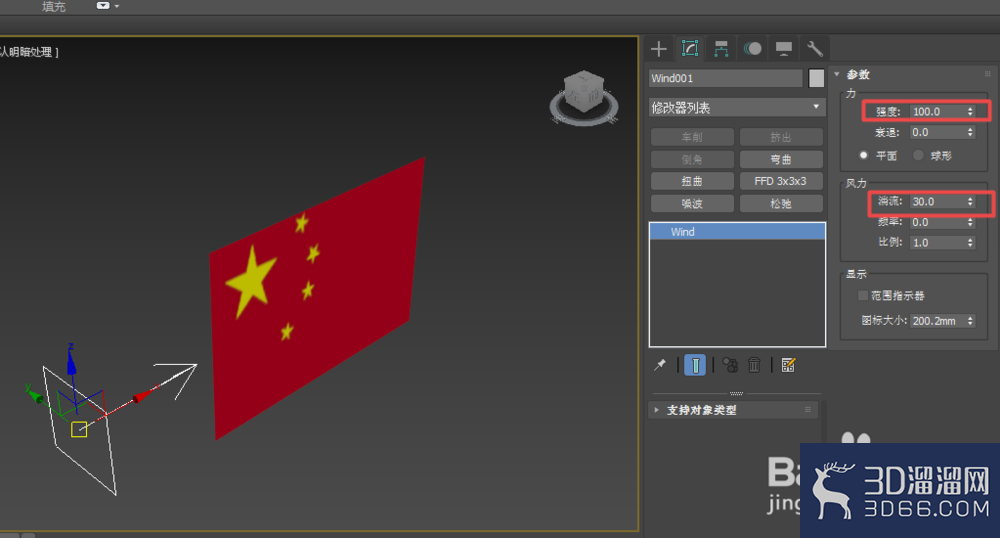Click the 比例 scale value field
Image resolution: width=1000 pixels, height=538 pixels.
[938, 242]
